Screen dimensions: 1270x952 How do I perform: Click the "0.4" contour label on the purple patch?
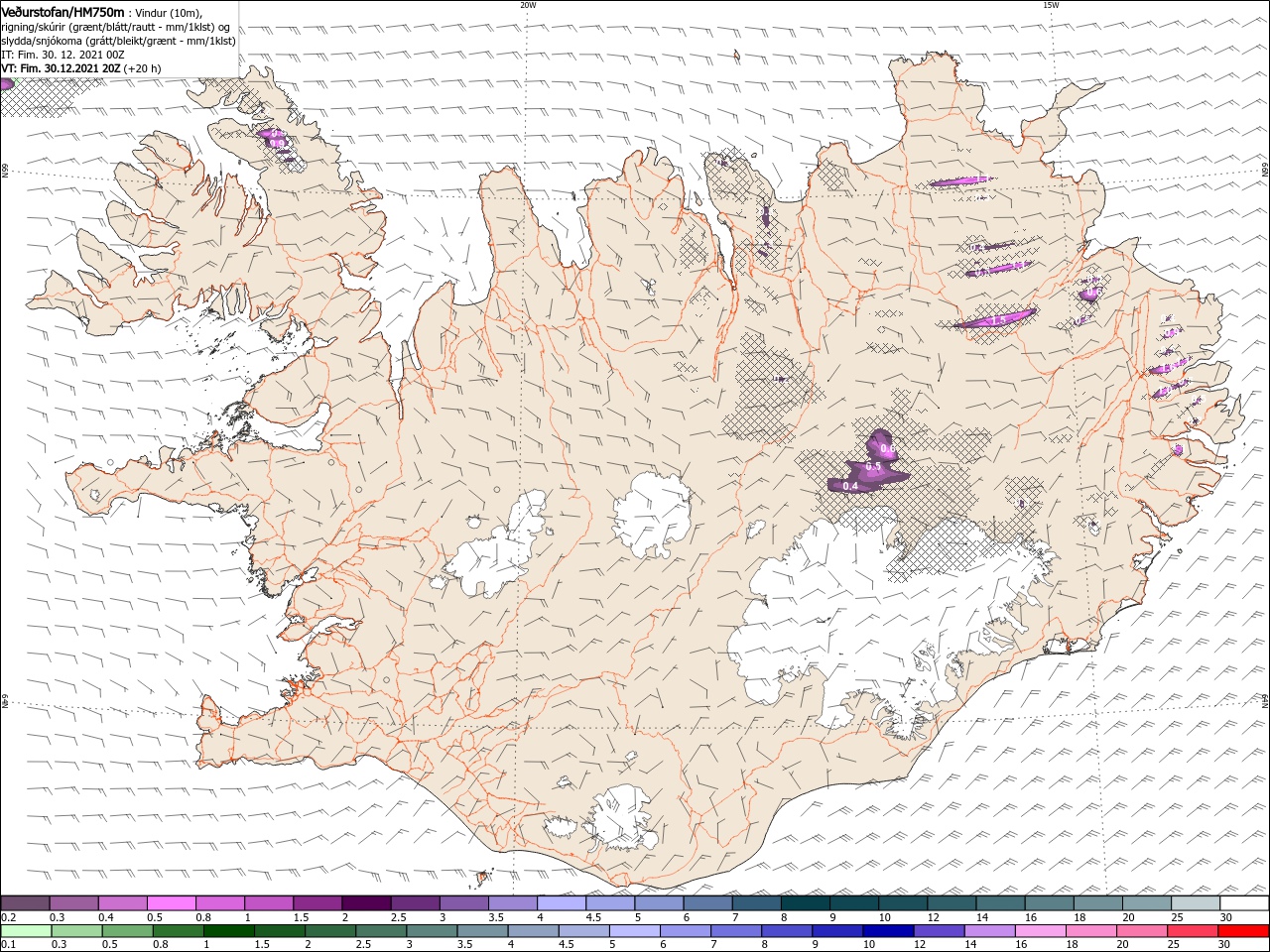tap(849, 486)
